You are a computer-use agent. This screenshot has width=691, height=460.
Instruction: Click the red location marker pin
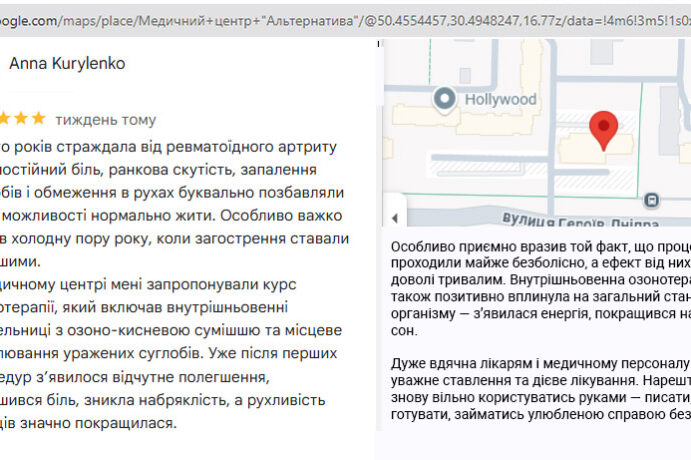602,130
